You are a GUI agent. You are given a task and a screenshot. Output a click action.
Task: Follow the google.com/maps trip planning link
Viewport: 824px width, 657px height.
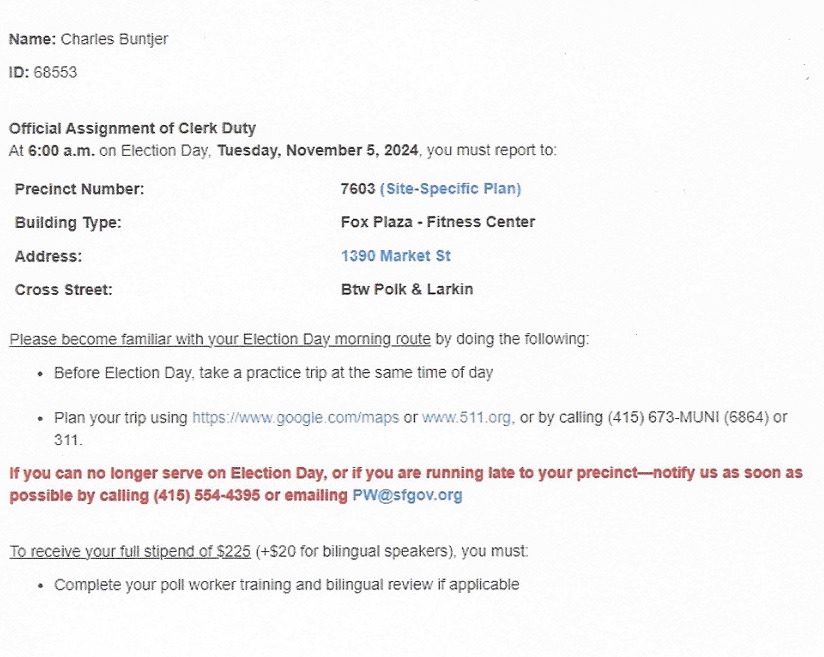[295, 418]
